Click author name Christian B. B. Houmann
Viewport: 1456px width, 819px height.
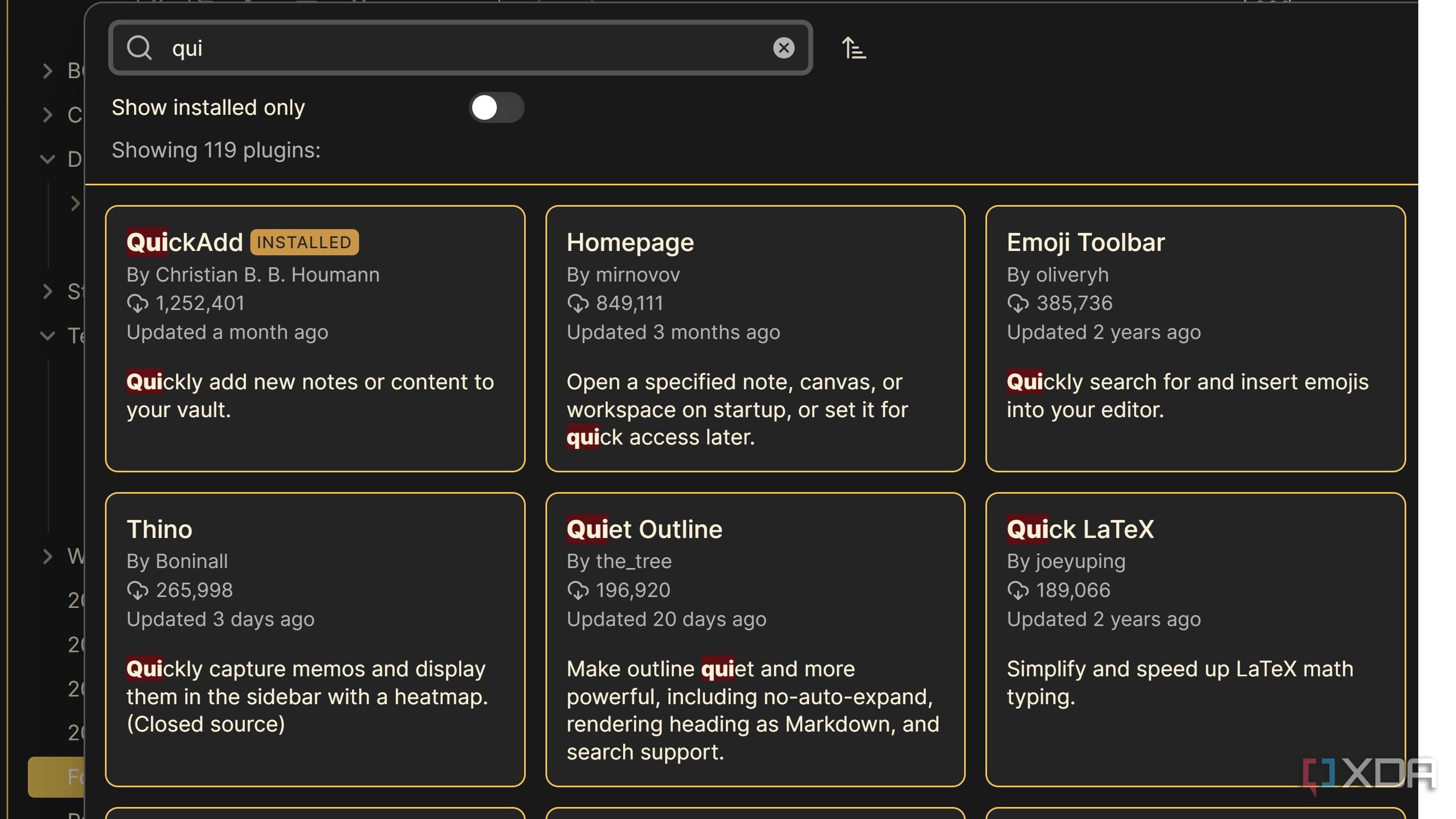pyautogui.click(x=267, y=274)
